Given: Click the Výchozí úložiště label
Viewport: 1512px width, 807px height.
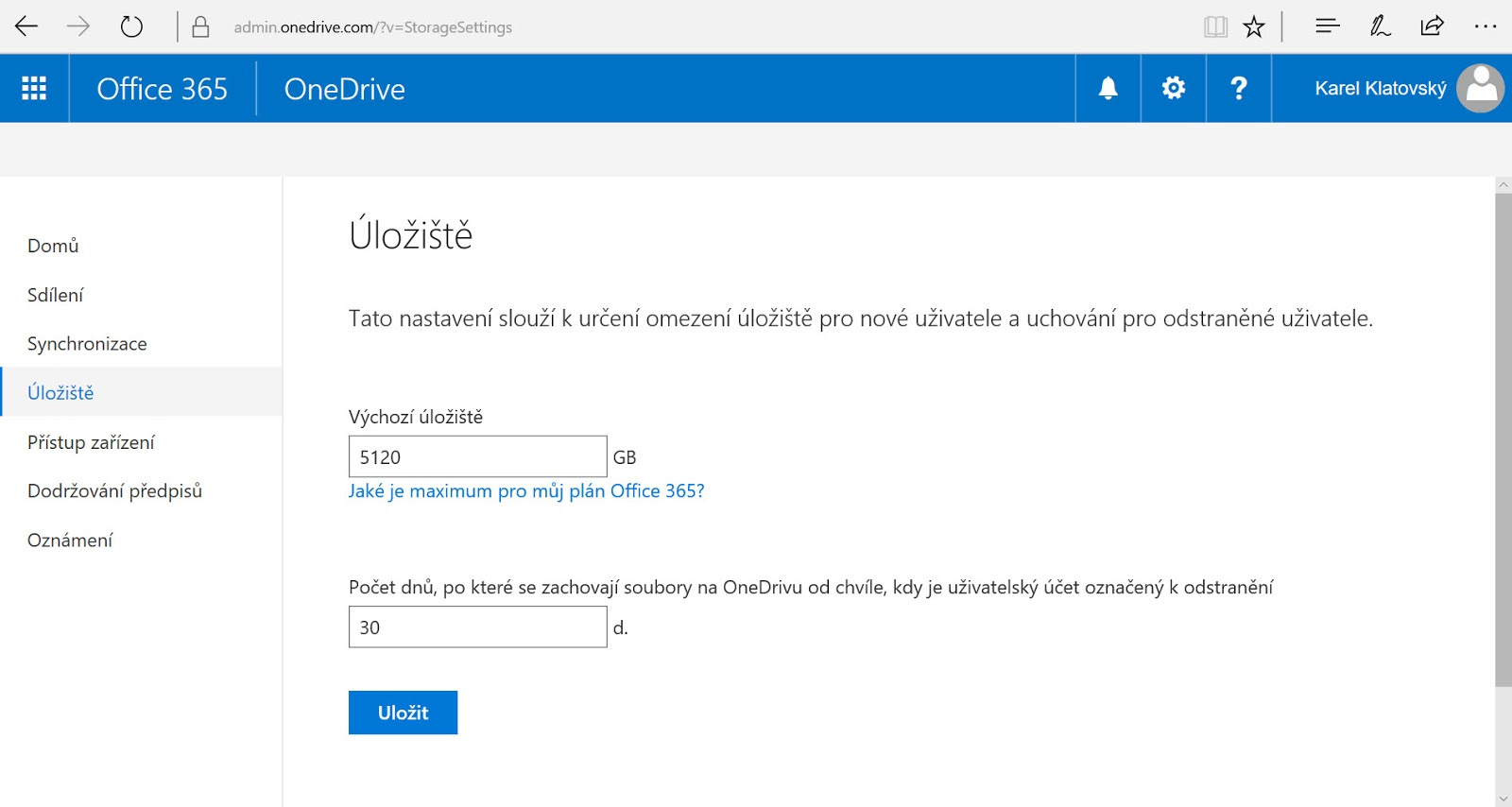Looking at the screenshot, I should [x=416, y=417].
